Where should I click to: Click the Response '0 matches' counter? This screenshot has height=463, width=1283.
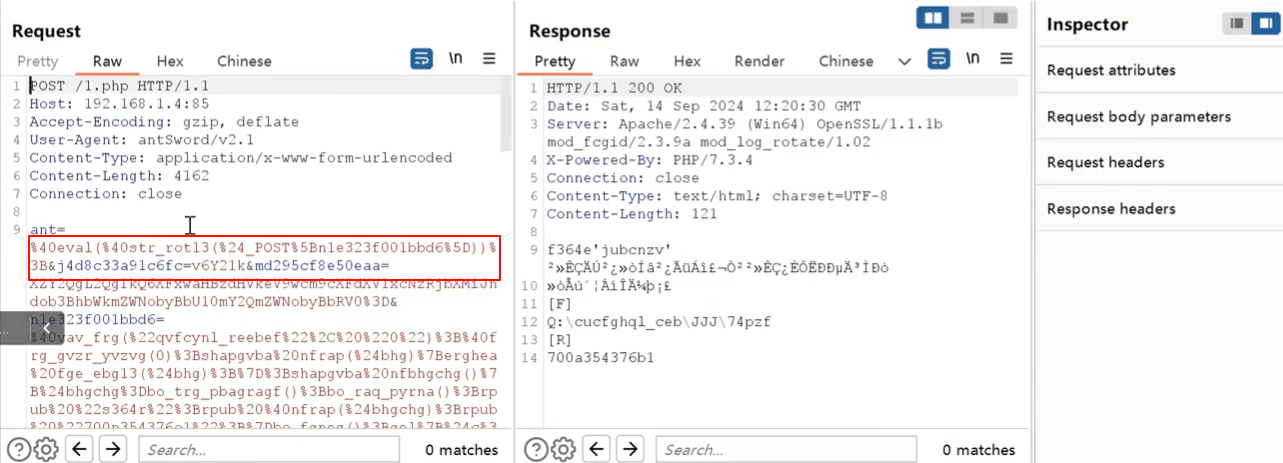click(x=978, y=450)
